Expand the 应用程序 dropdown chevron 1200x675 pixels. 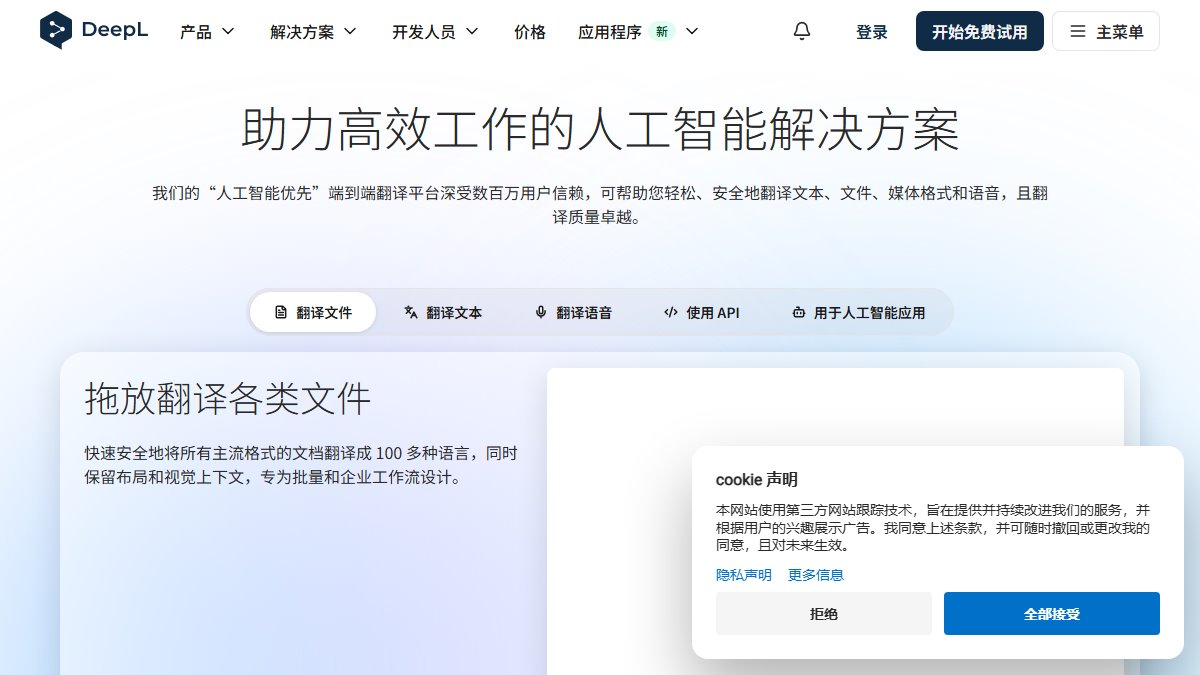pos(691,31)
